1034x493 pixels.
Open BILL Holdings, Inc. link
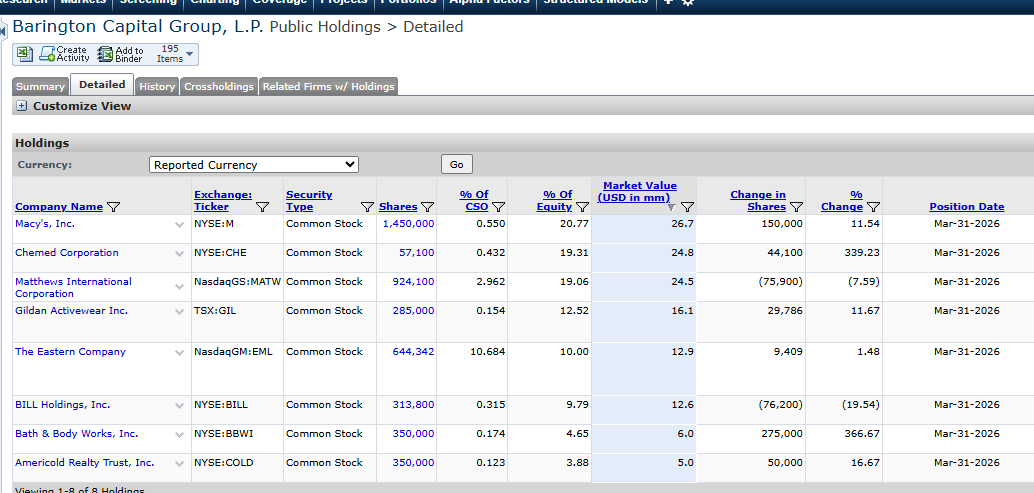pyautogui.click(x=63, y=405)
